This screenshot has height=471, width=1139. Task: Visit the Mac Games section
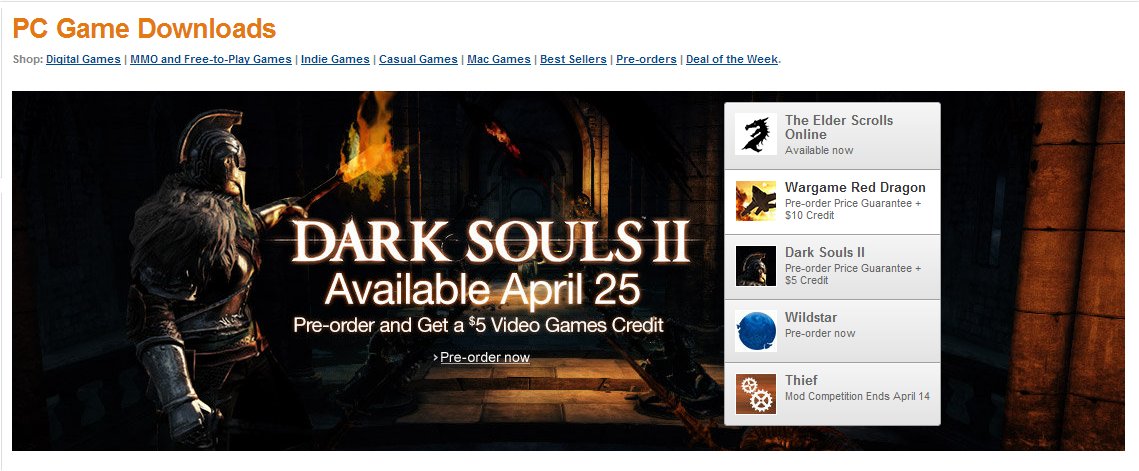pyautogui.click(x=499, y=60)
